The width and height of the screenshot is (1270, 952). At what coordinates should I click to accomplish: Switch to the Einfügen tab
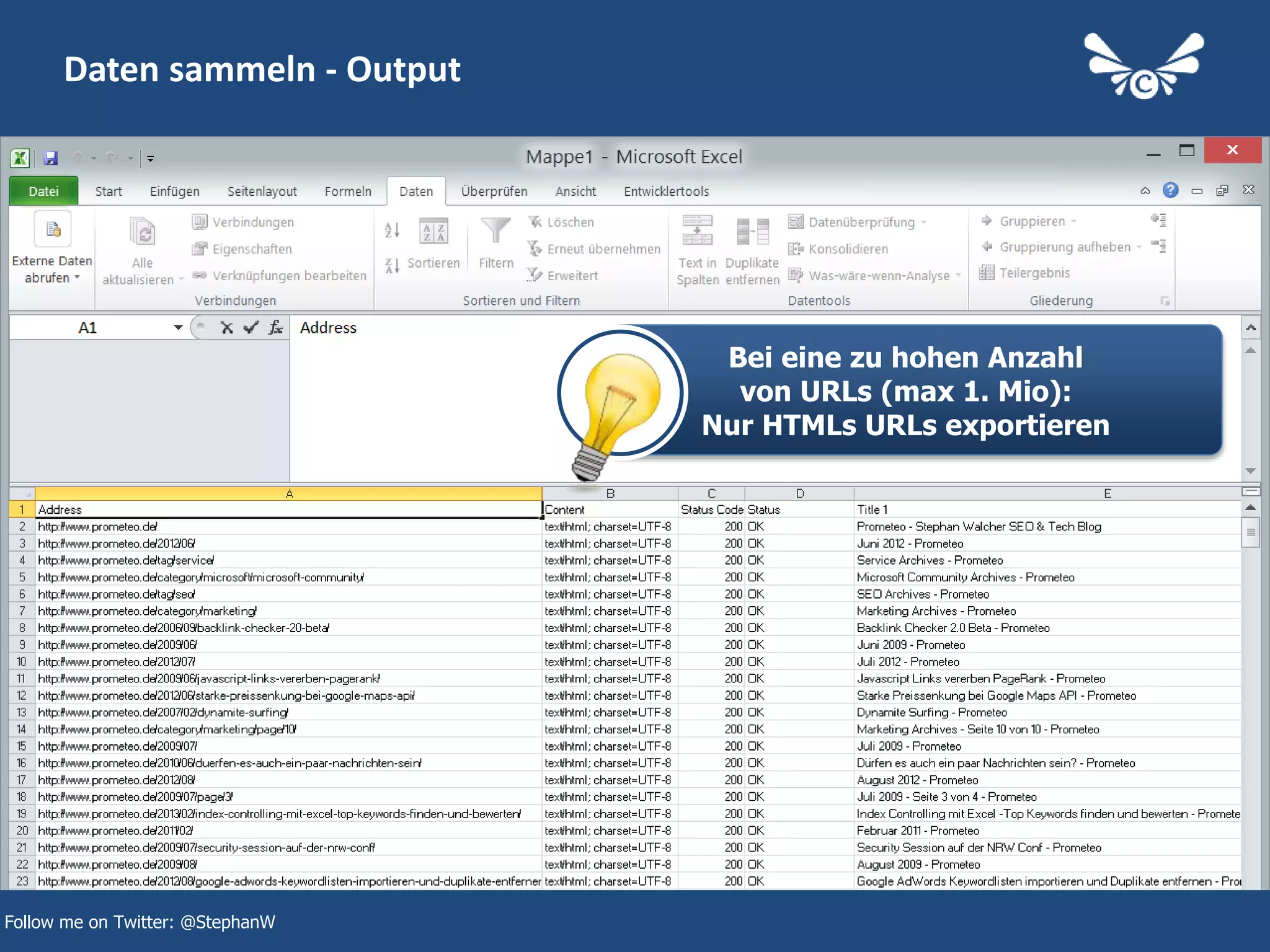coord(175,191)
